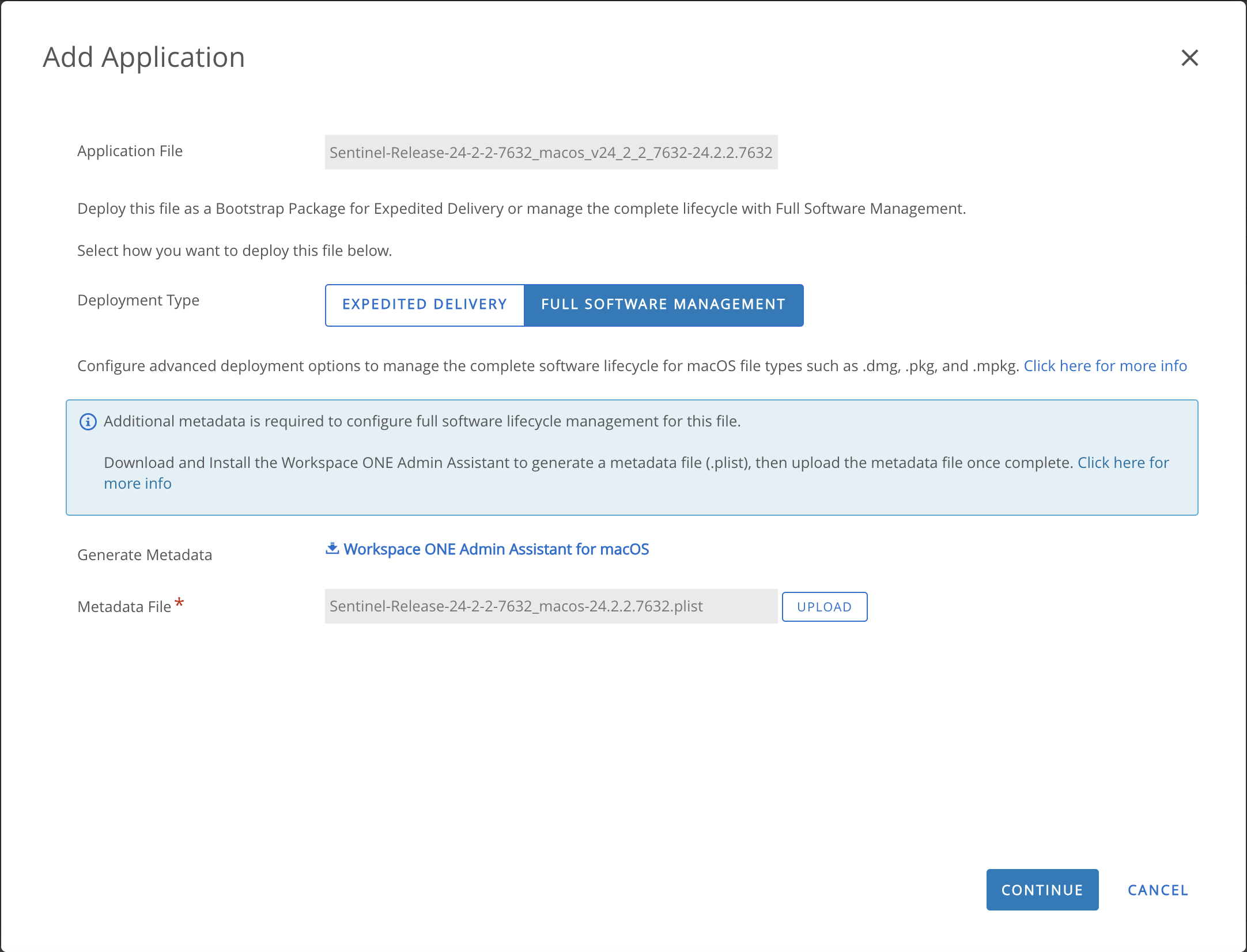
Task: Click the Generate Metadata label
Action: click(145, 555)
